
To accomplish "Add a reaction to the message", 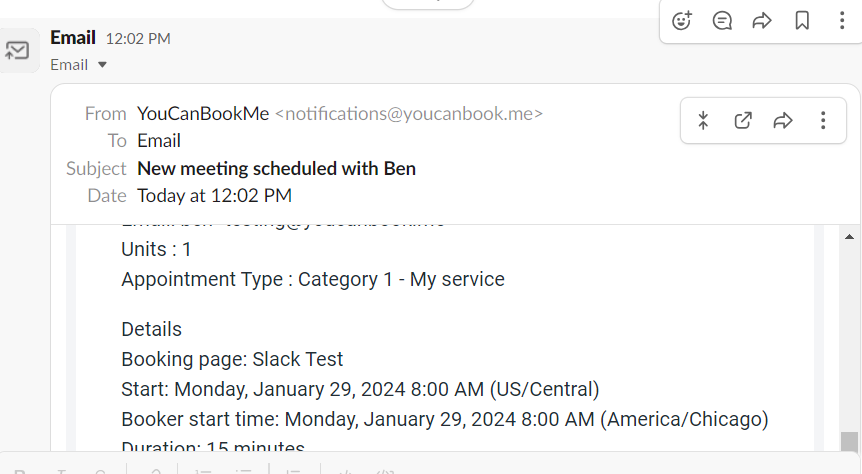I will tap(682, 21).
